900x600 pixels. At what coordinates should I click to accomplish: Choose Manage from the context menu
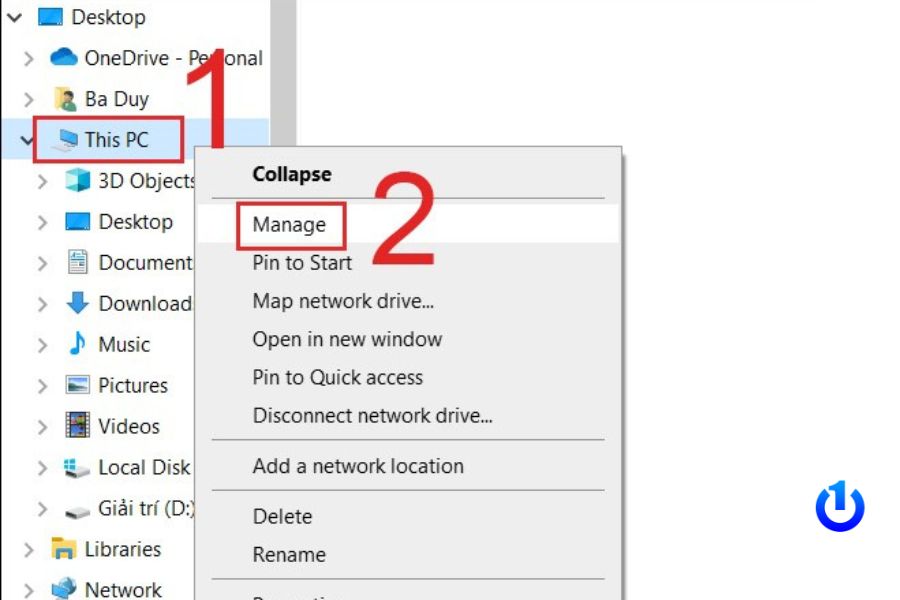click(x=289, y=225)
